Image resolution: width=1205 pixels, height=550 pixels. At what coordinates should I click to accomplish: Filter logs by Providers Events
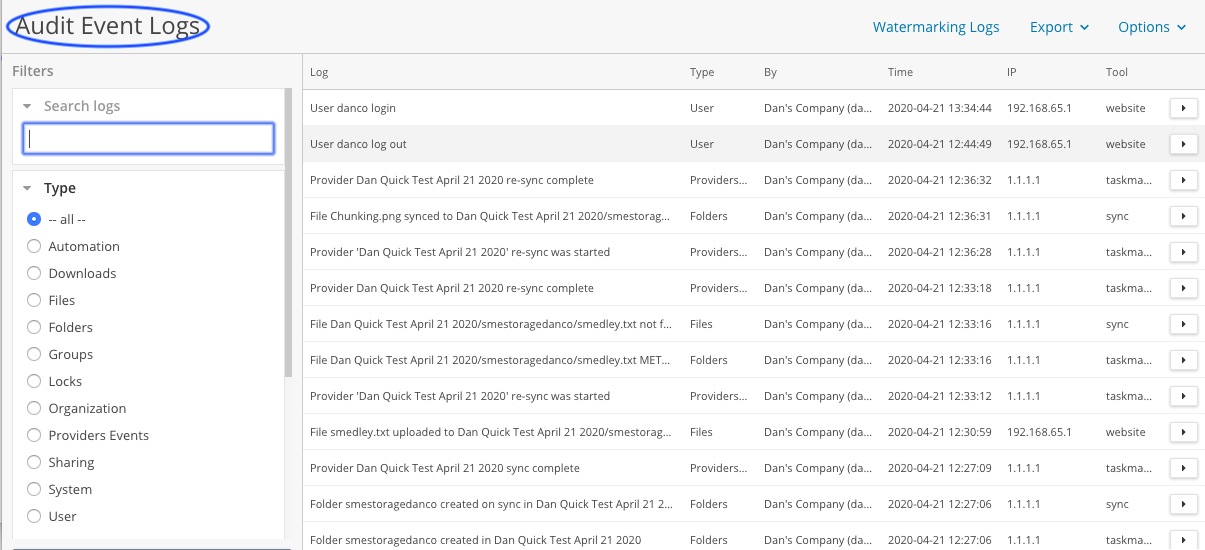pos(35,435)
